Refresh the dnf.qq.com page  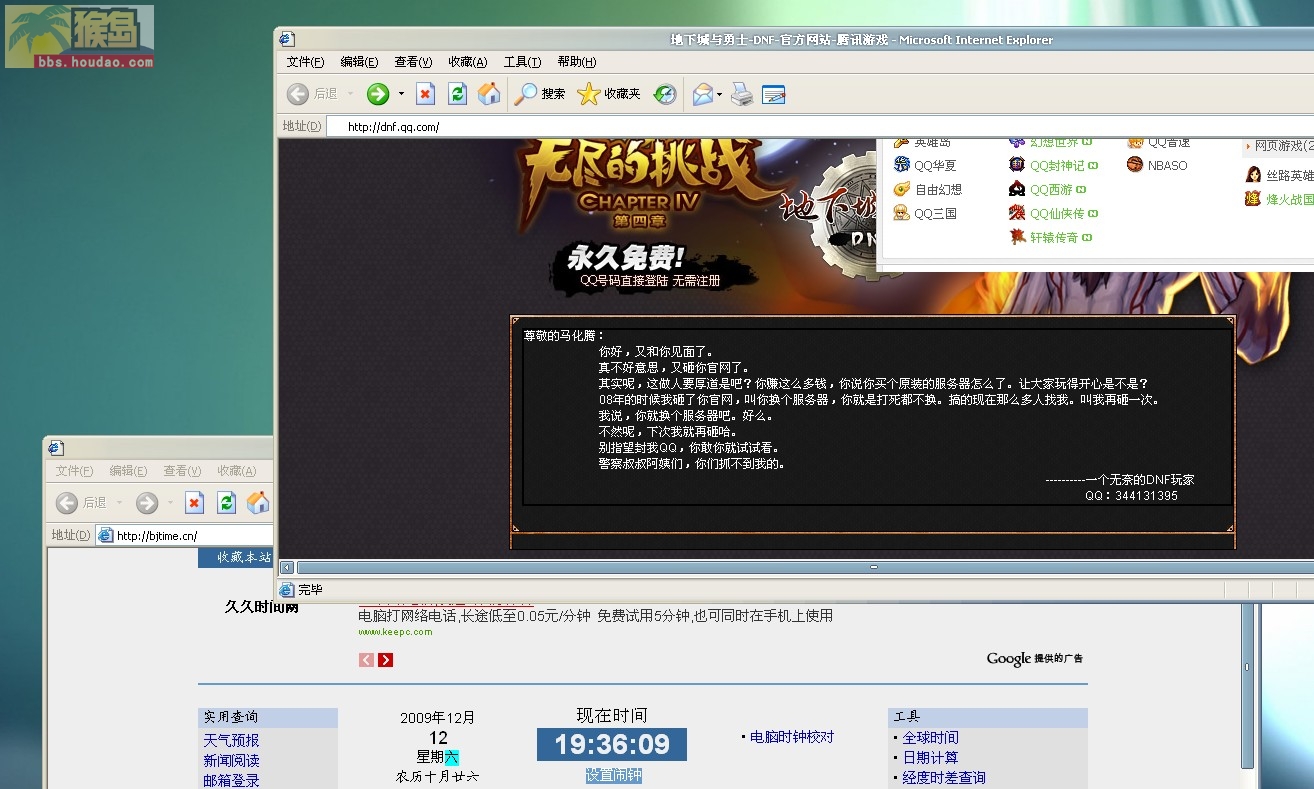click(457, 94)
